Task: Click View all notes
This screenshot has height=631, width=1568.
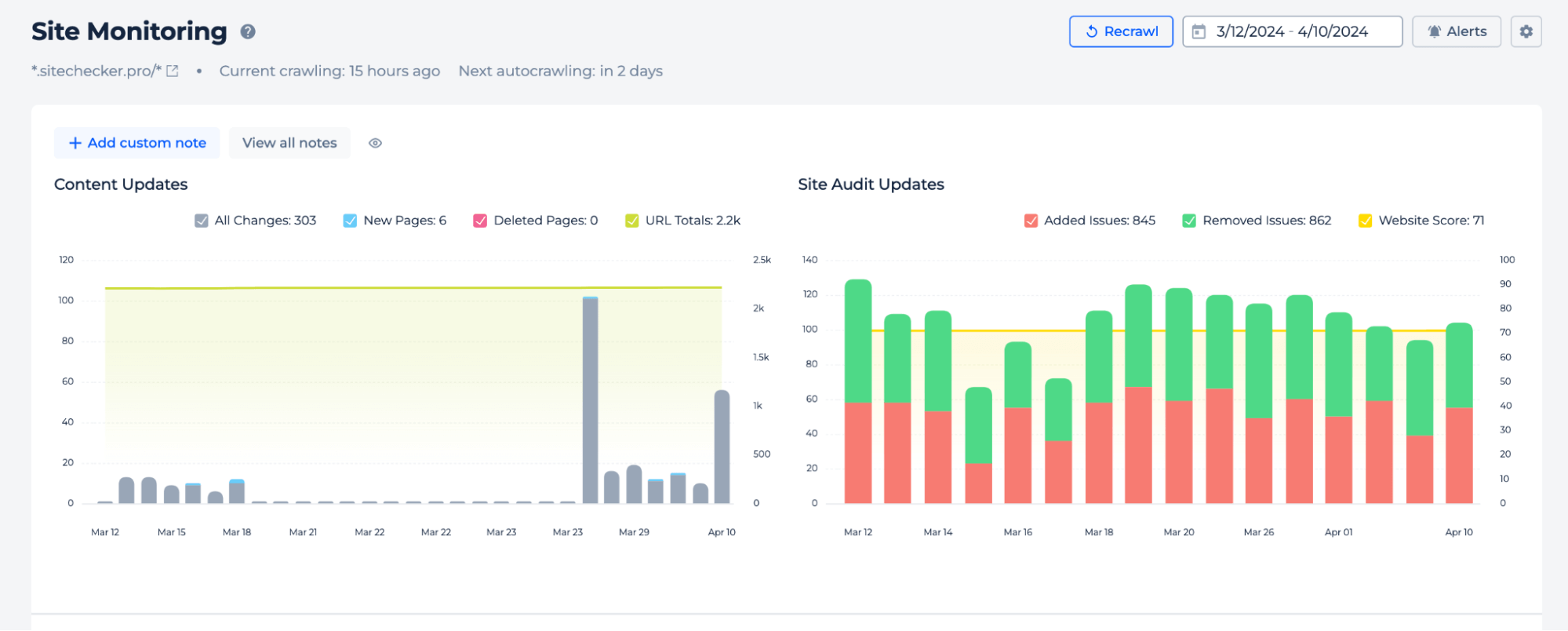Action: [289, 143]
